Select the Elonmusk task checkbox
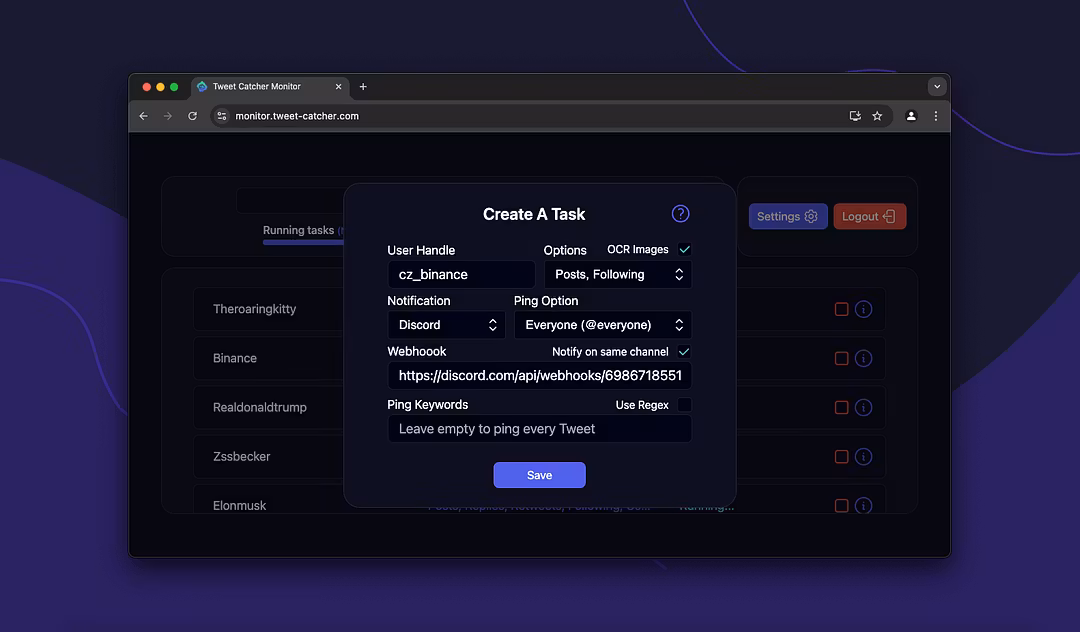1080x632 pixels. [841, 505]
